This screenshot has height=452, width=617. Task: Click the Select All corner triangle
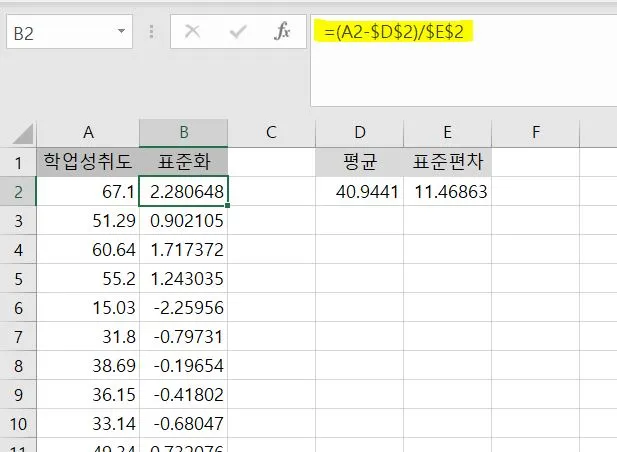pyautogui.click(x=23, y=134)
